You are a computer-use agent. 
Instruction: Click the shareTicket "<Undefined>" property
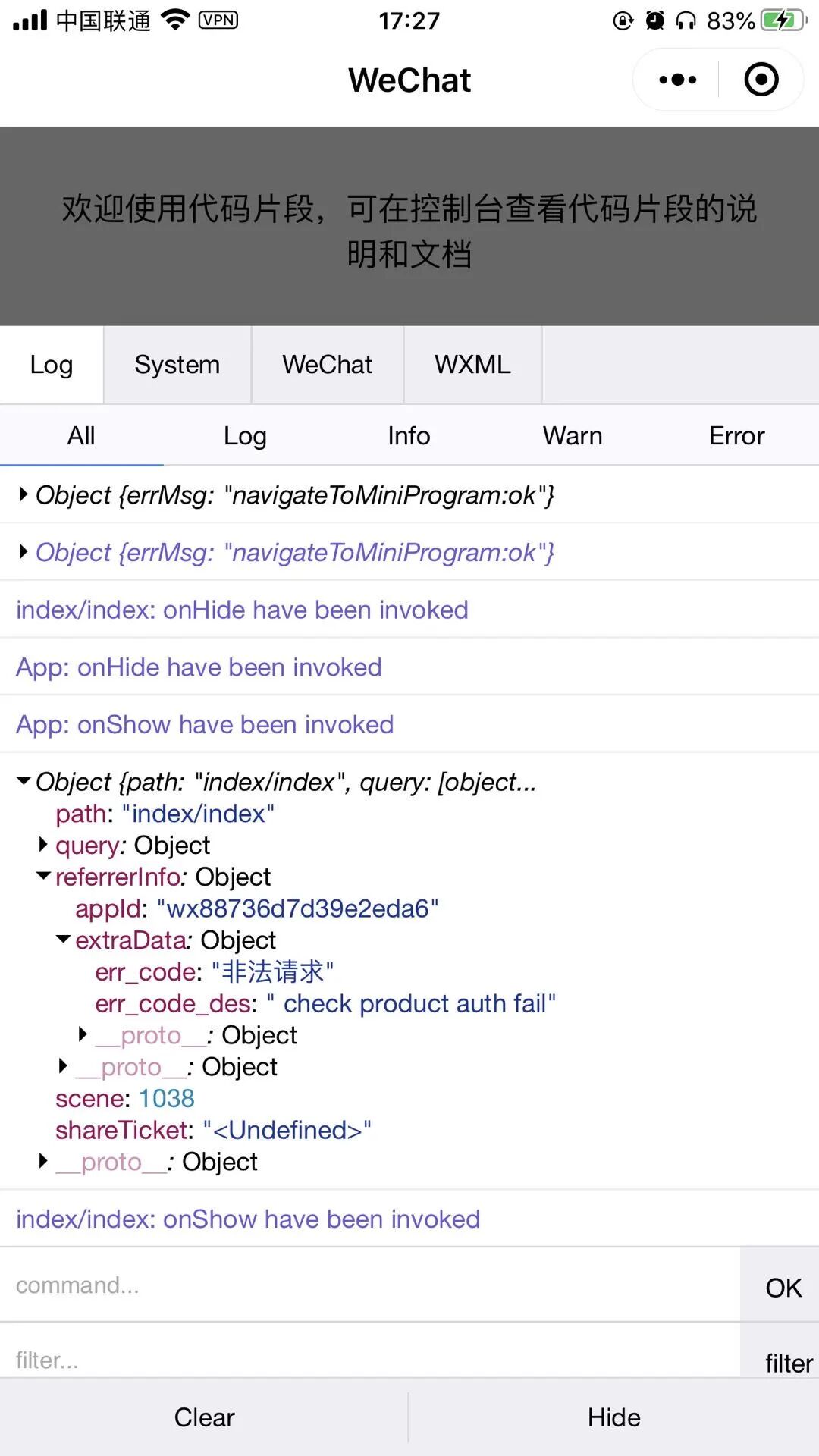tap(213, 1130)
